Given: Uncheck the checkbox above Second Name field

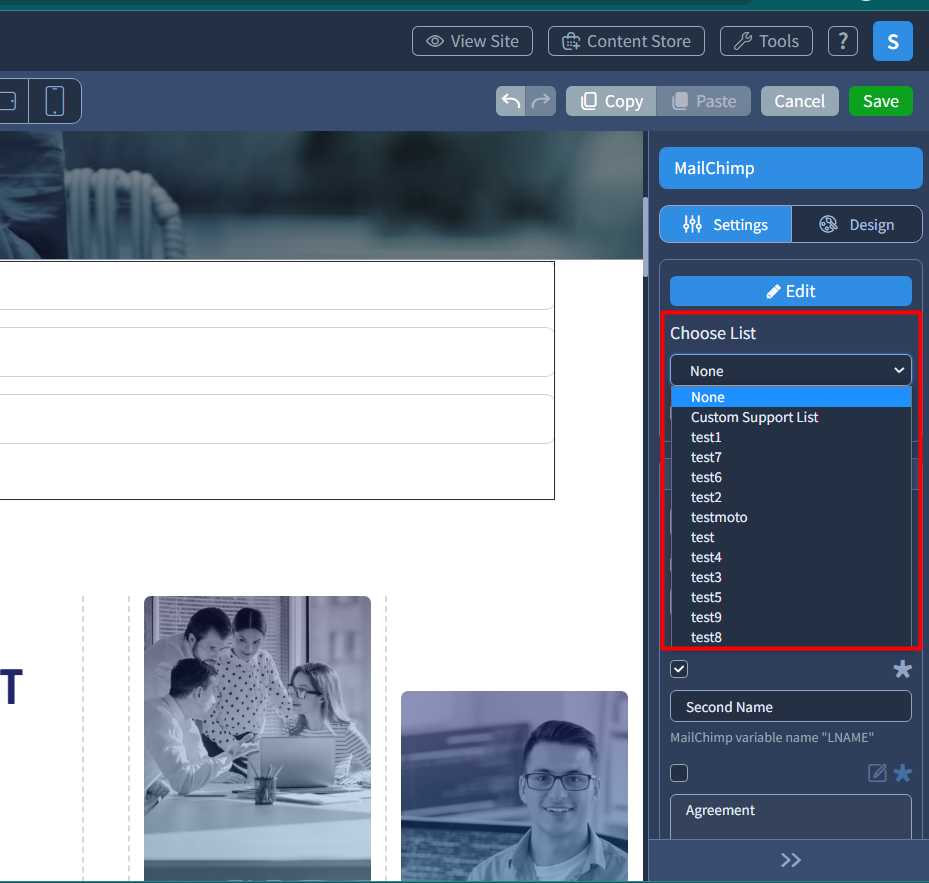Looking at the screenshot, I should pos(679,669).
